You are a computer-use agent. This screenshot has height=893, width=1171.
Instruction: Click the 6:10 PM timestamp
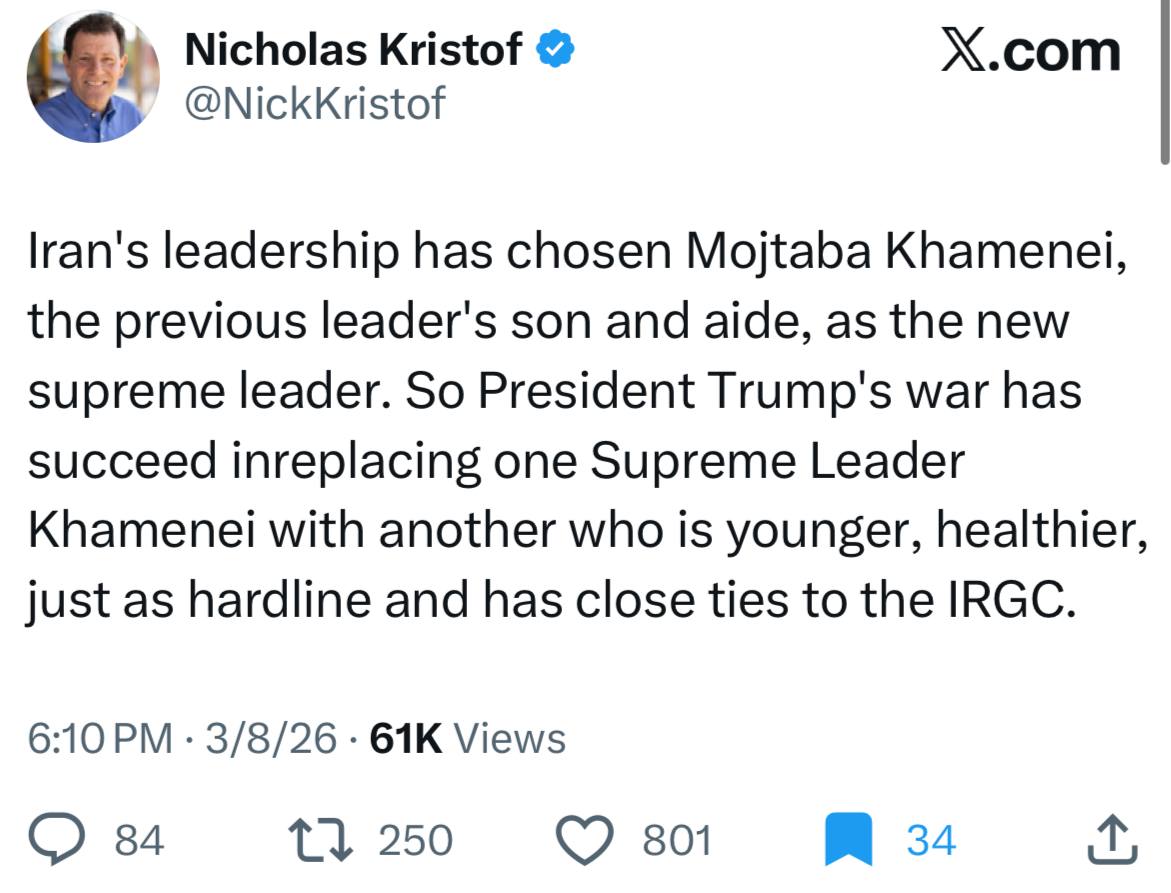100,739
